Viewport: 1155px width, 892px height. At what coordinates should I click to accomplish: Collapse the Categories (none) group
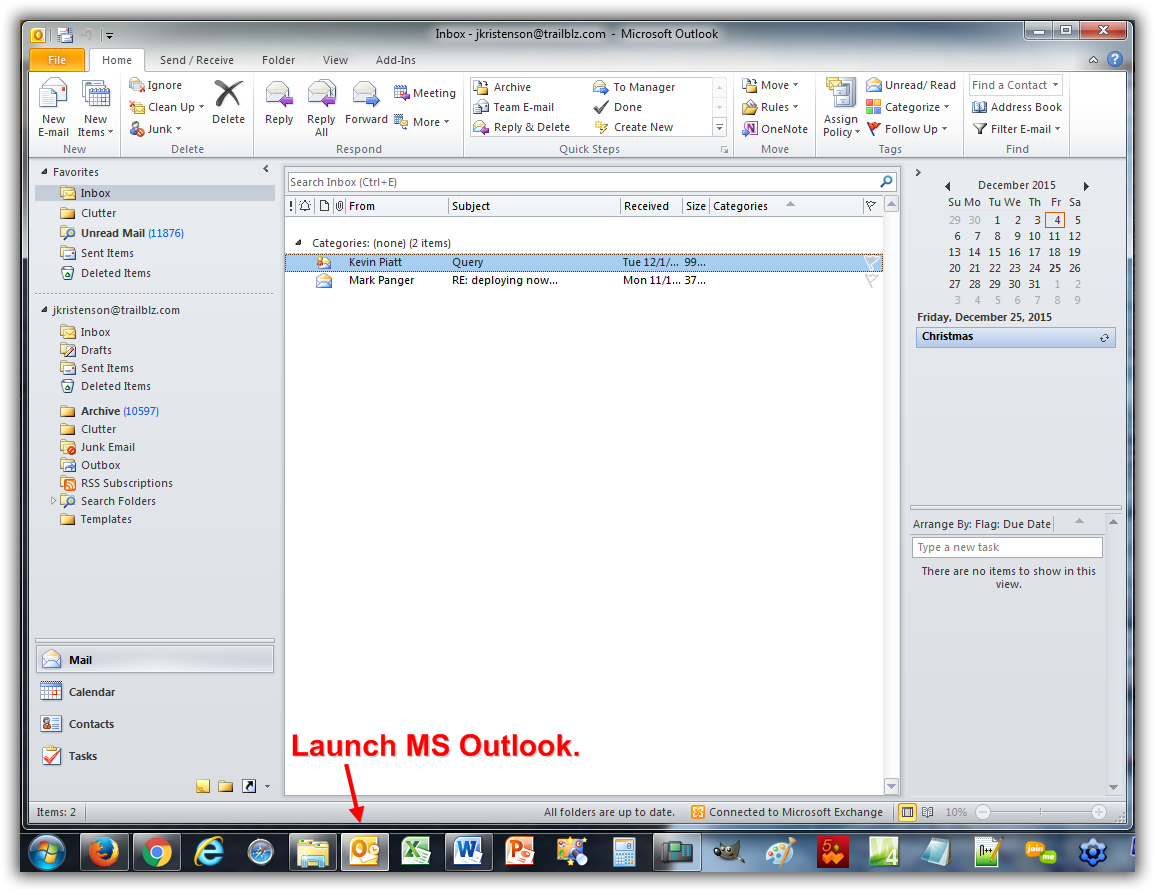[298, 243]
